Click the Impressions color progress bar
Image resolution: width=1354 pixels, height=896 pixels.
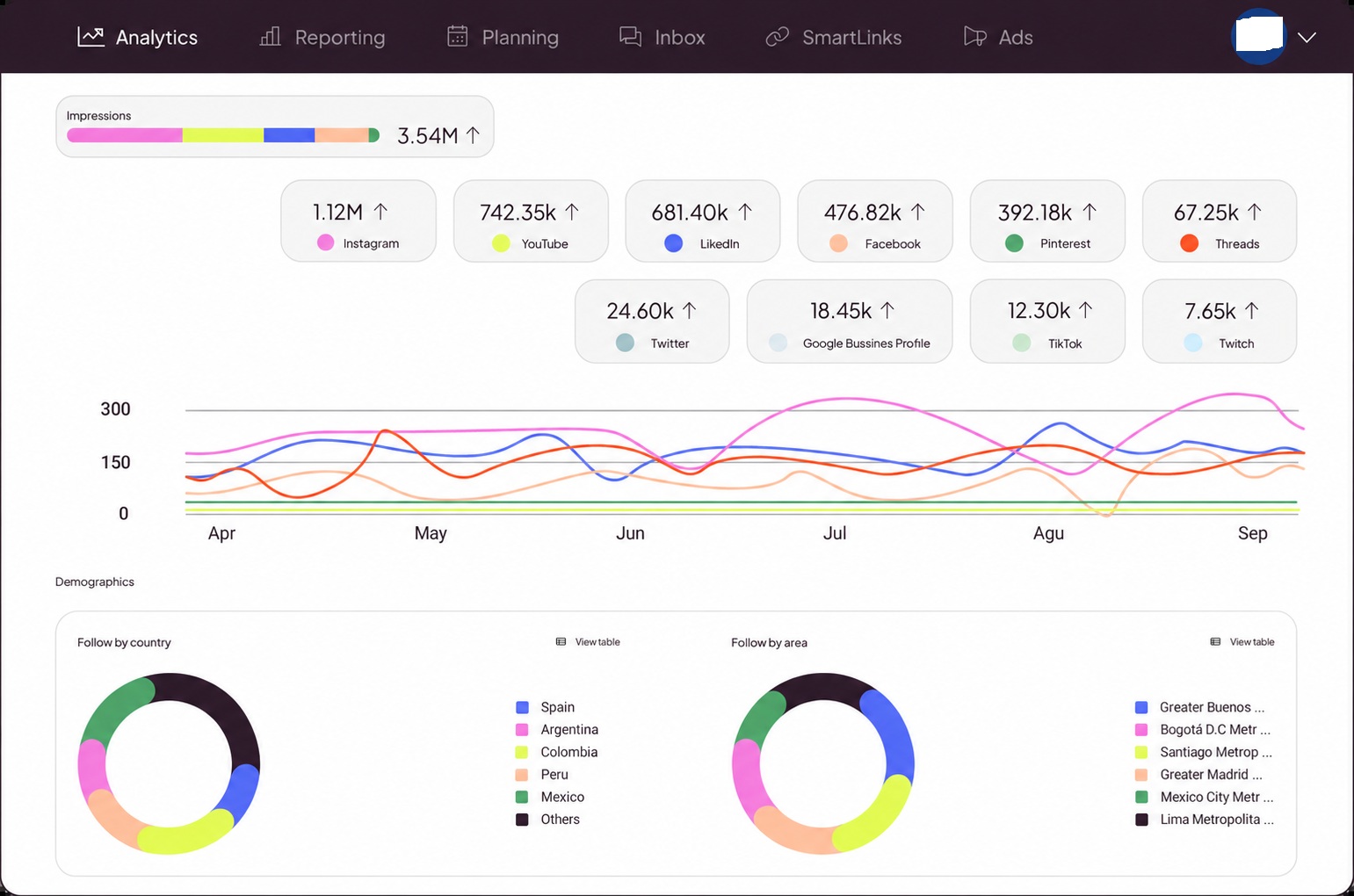[223, 135]
